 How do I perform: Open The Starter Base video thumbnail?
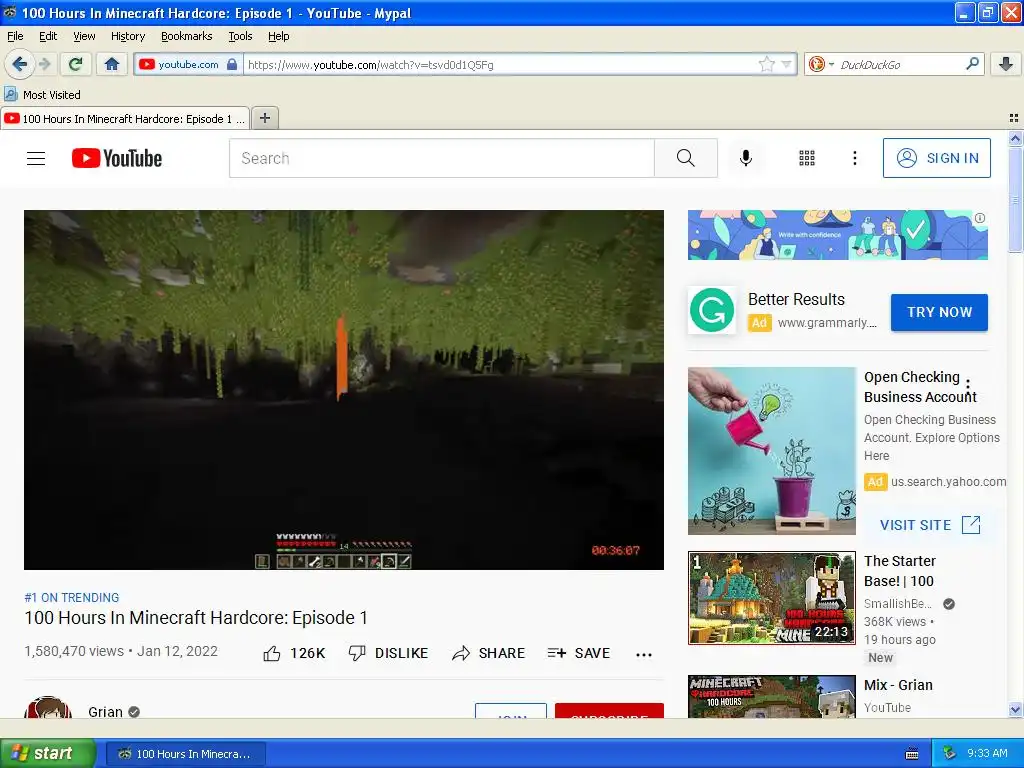(771, 598)
